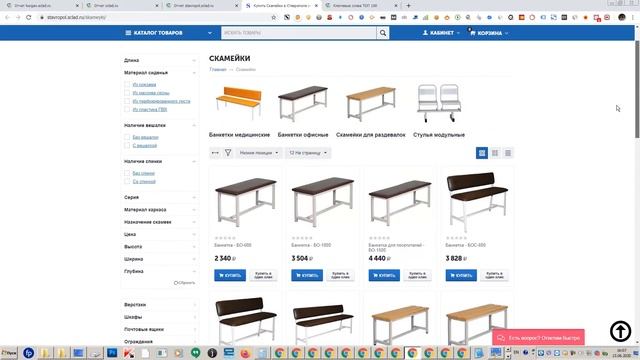Expand the Длина filter section
The width and height of the screenshot is (640, 360).
(x=160, y=60)
